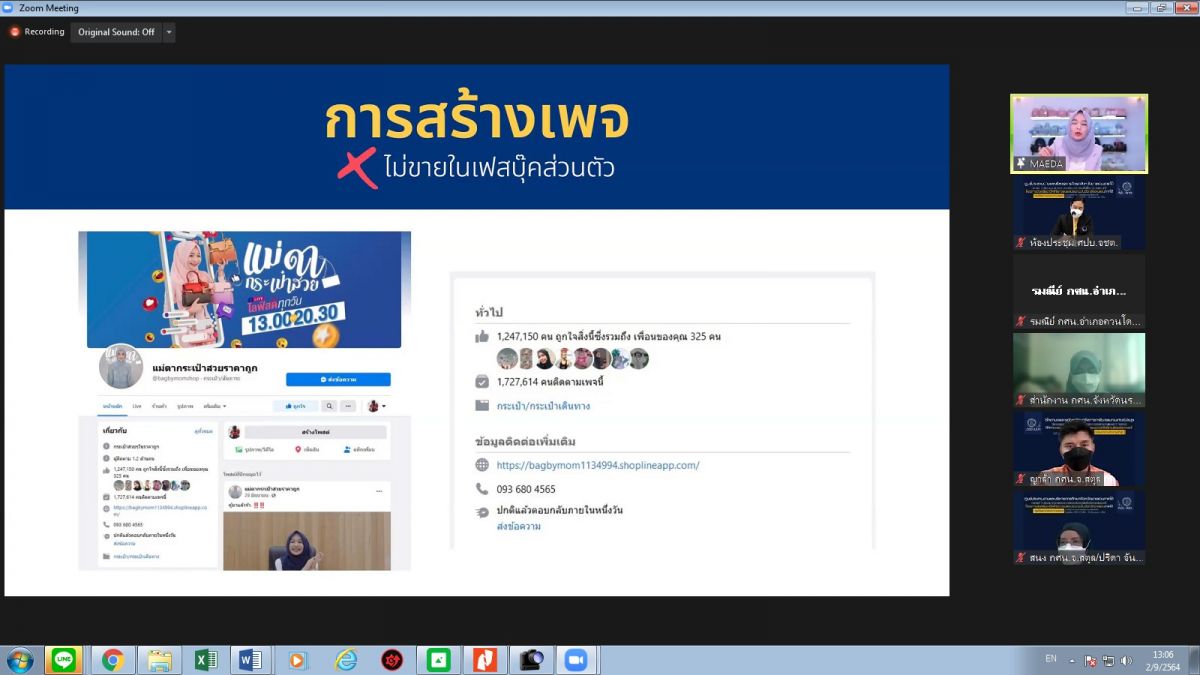Viewport: 1200px width, 675px height.
Task: Open the camera app in taskbar
Action: [530, 660]
